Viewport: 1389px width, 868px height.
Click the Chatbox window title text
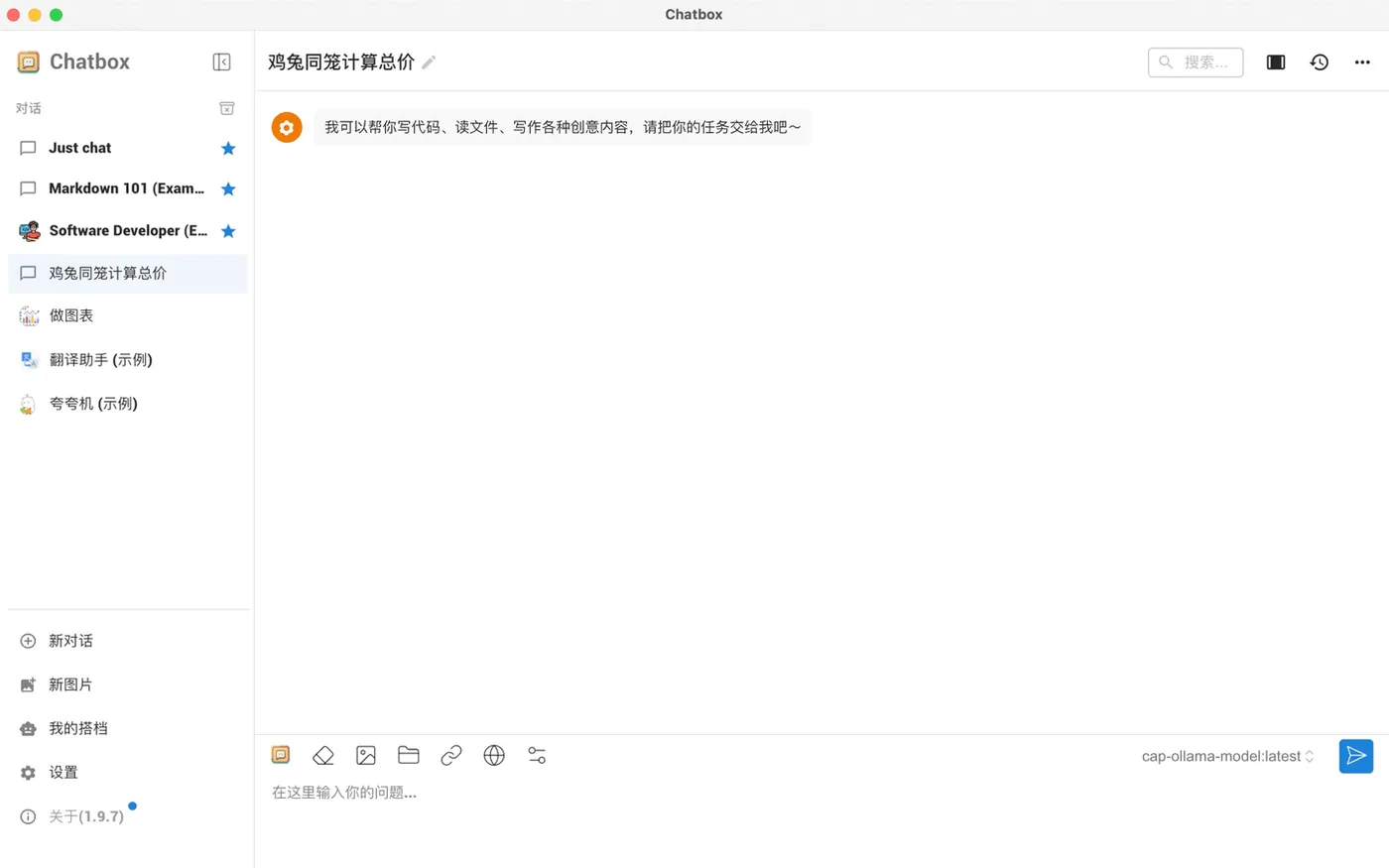[694, 15]
